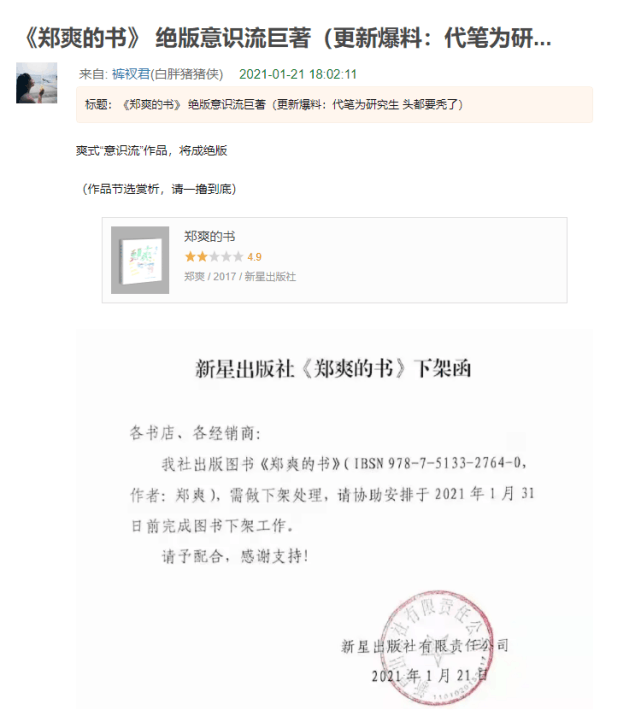Open the 裤衩君 author profile link

tap(131, 74)
